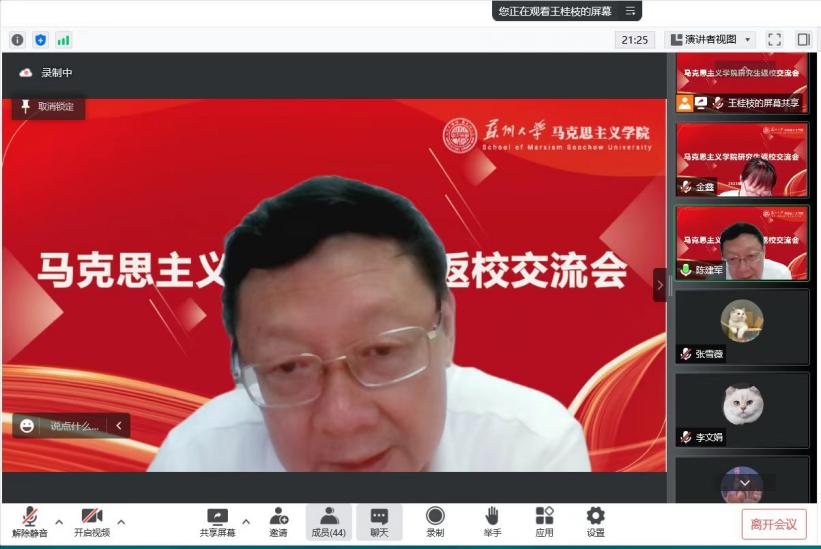Select 李文娟 participant tile
821x549 pixels.
(742, 410)
